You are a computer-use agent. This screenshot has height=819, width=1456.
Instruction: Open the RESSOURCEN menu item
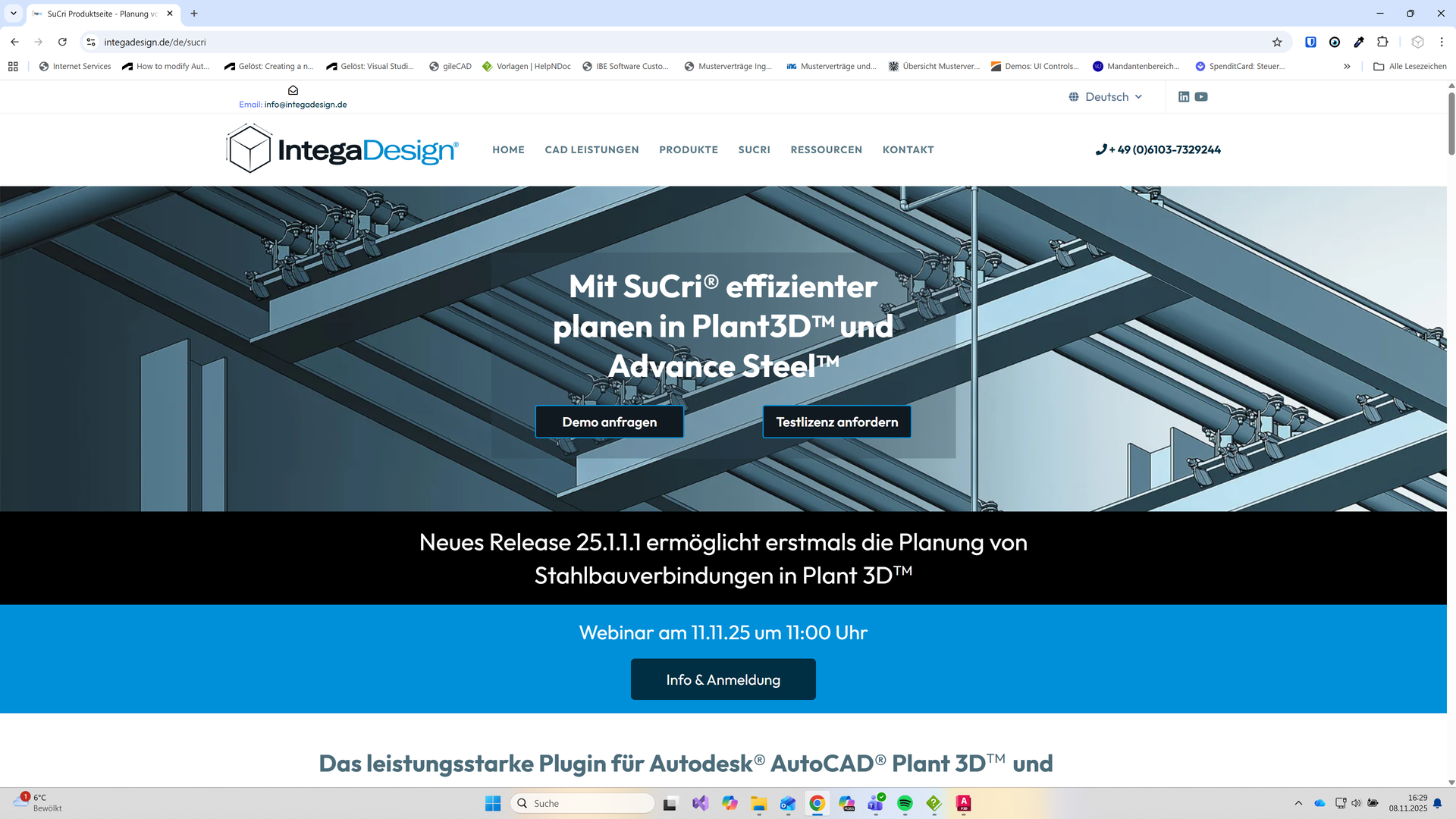coord(826,150)
